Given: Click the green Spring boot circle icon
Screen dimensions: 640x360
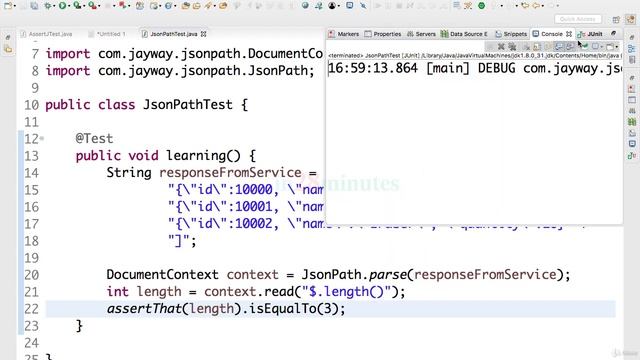Looking at the screenshot, I should tap(482, 6).
